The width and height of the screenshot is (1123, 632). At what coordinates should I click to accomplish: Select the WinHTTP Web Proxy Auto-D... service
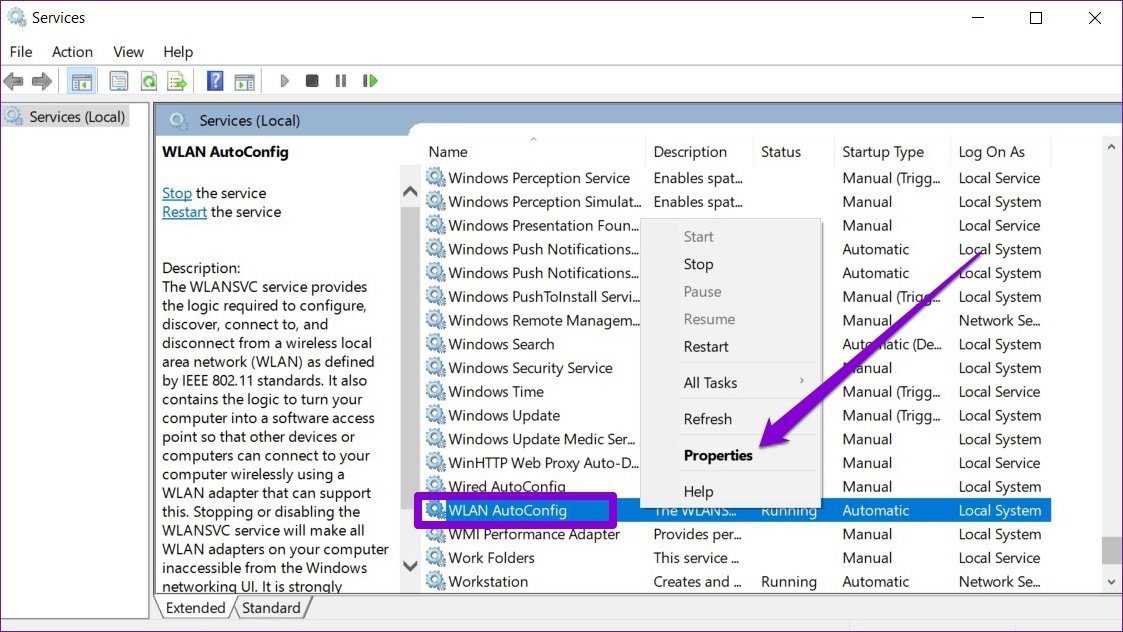tap(544, 463)
